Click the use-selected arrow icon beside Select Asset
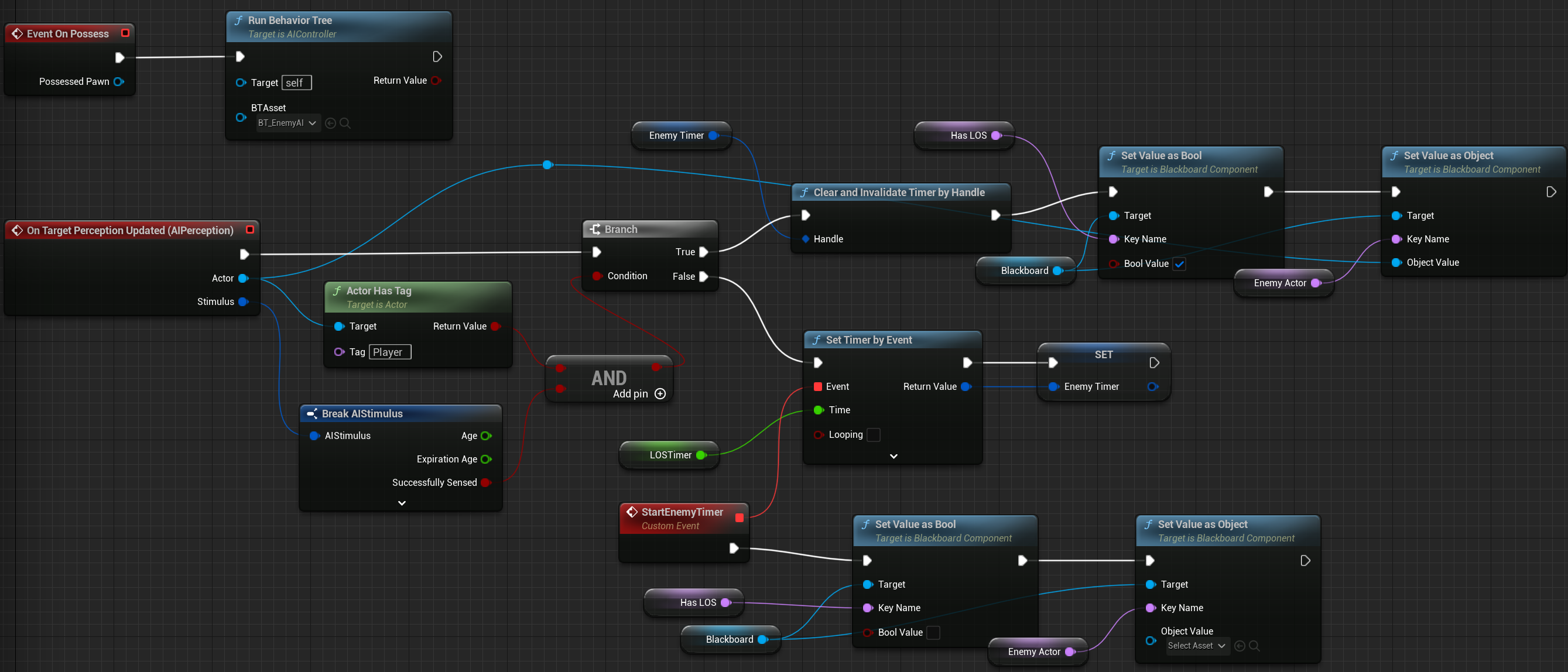 point(1240,646)
